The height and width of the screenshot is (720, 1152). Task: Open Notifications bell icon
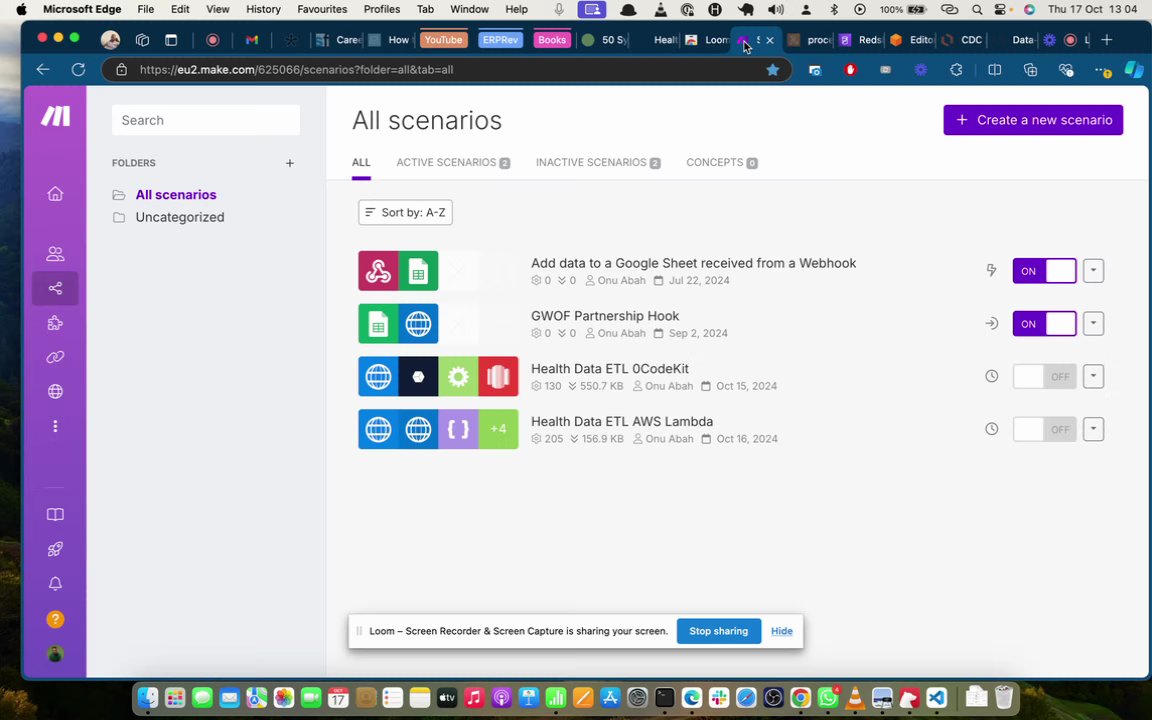pyautogui.click(x=55, y=583)
